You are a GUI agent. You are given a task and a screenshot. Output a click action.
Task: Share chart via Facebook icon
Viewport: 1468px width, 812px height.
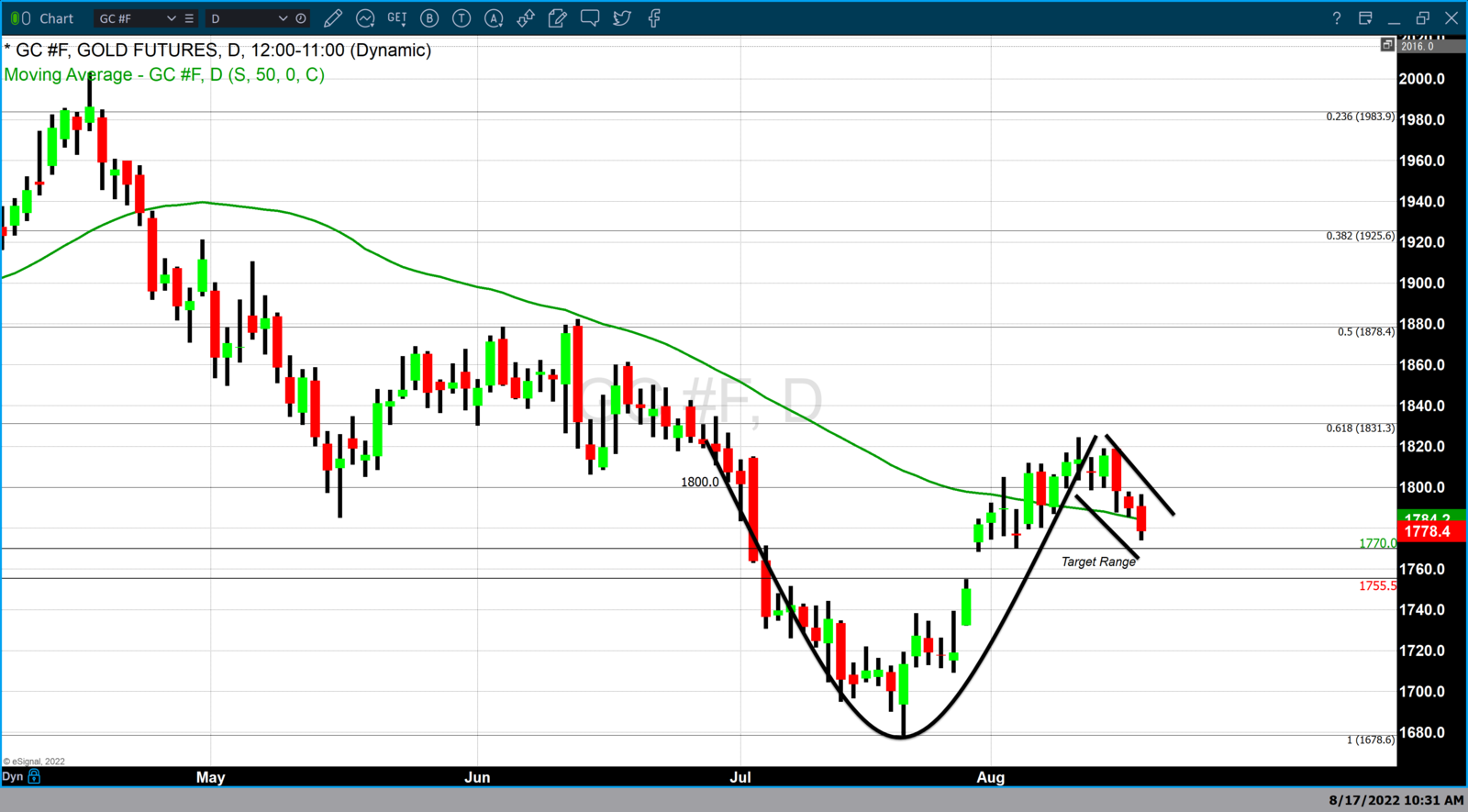(x=654, y=18)
